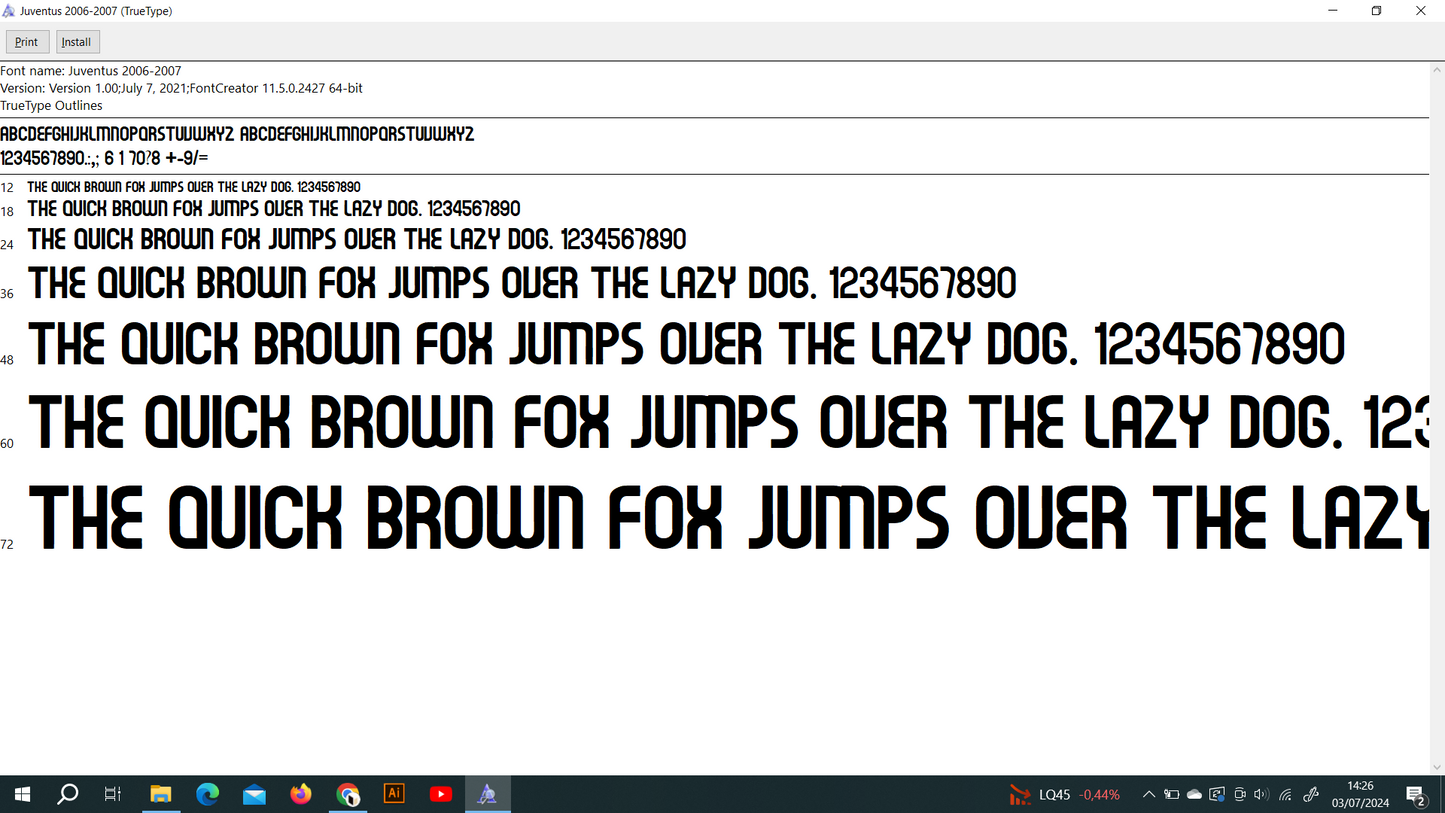The width and height of the screenshot is (1445, 813).
Task: Open the Mail app from the taskbar
Action: pos(254,794)
